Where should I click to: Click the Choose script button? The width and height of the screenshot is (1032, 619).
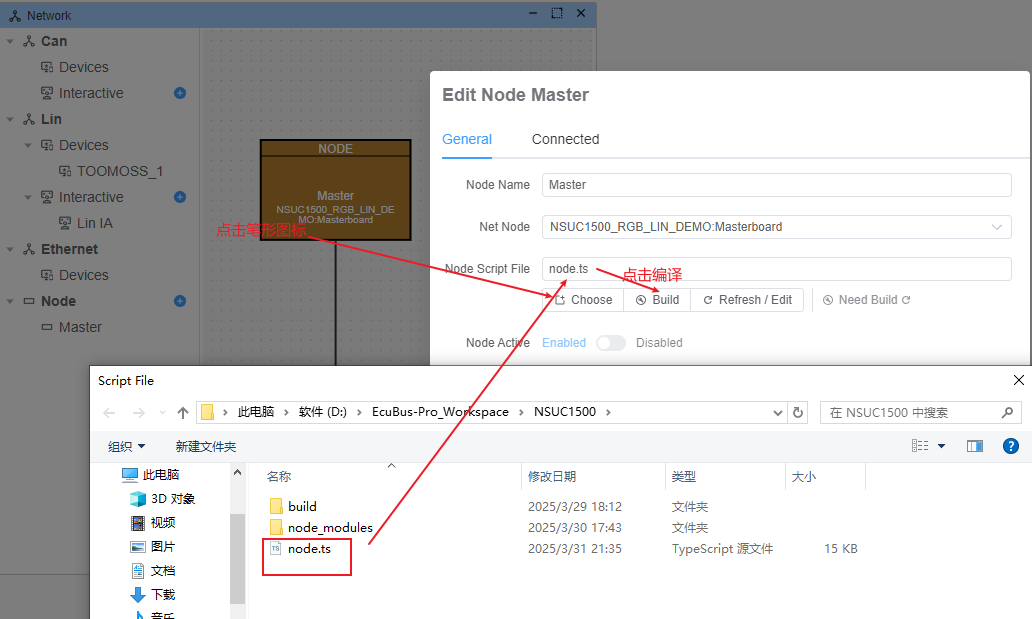tap(583, 300)
